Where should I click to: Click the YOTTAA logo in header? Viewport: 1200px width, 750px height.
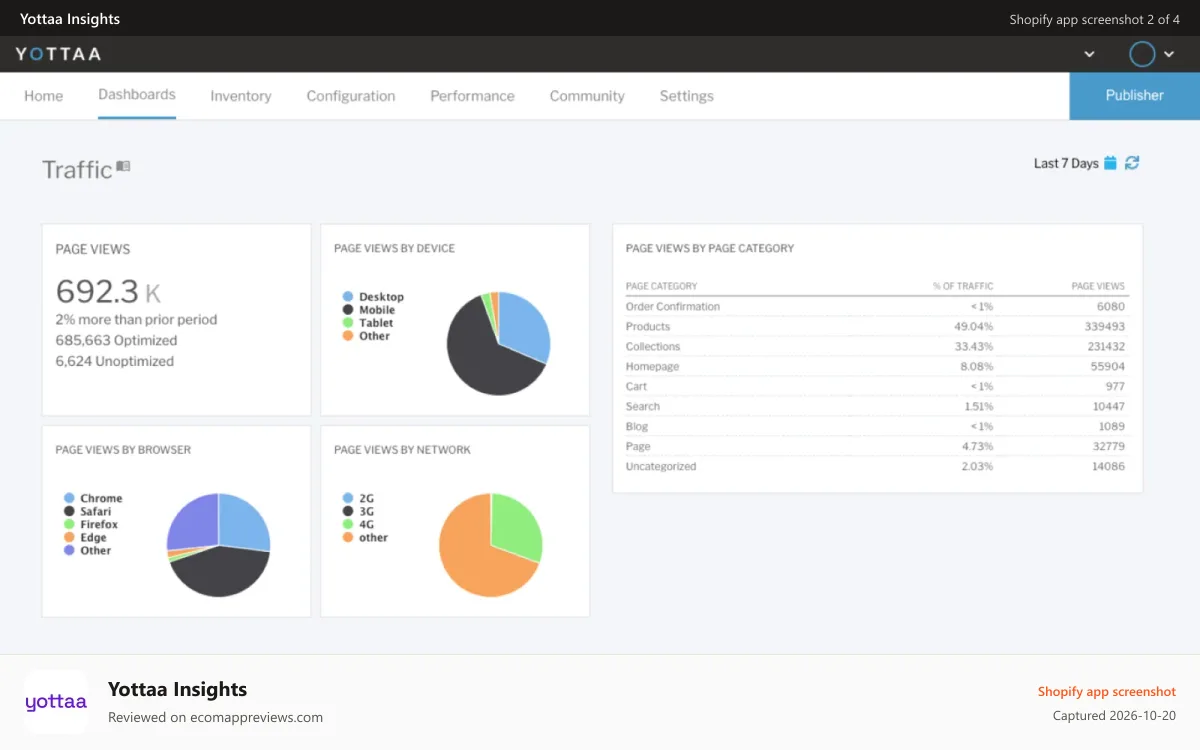click(58, 54)
